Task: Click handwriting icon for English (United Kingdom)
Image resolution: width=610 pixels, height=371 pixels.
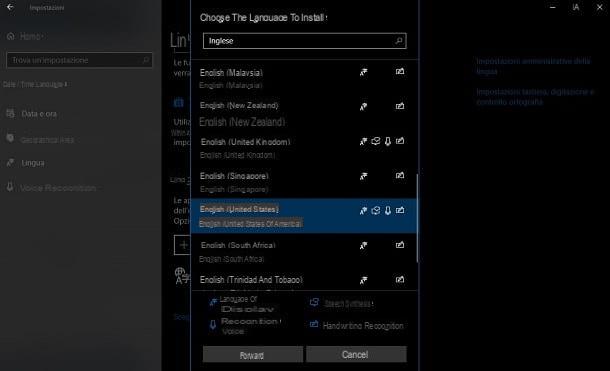Action: [400, 141]
